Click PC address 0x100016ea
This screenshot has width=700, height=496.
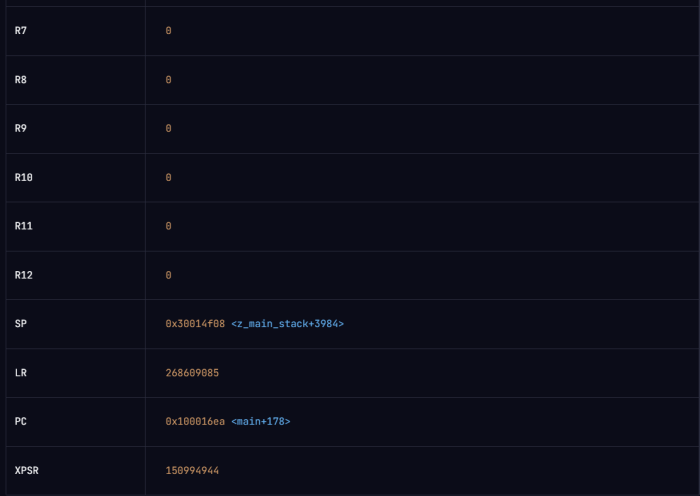[x=195, y=421]
